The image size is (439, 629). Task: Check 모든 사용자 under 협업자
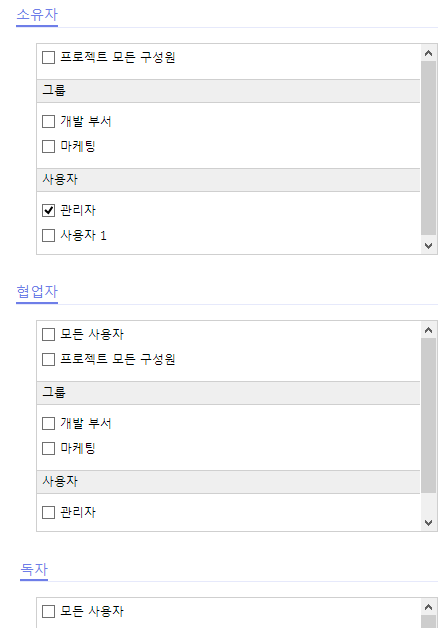pos(49,335)
